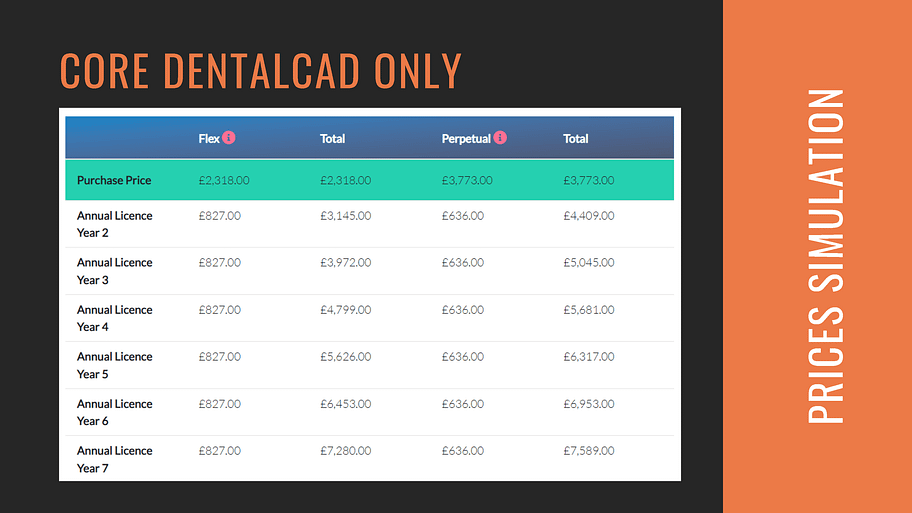Viewport: 912px width, 513px height.
Task: Click the £2,318.00 Flex purchase price
Action: [x=224, y=180]
